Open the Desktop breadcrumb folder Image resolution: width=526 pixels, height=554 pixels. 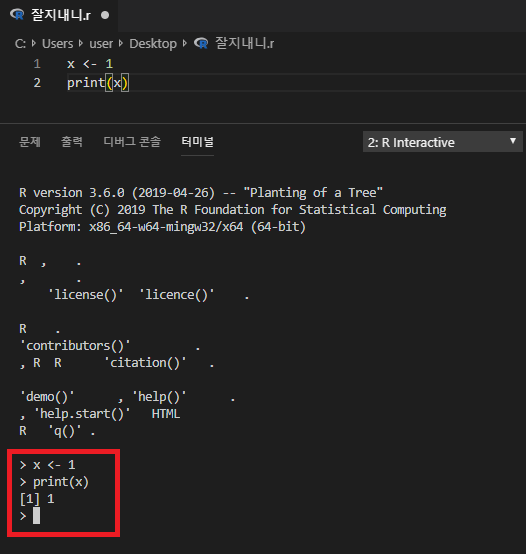153,44
